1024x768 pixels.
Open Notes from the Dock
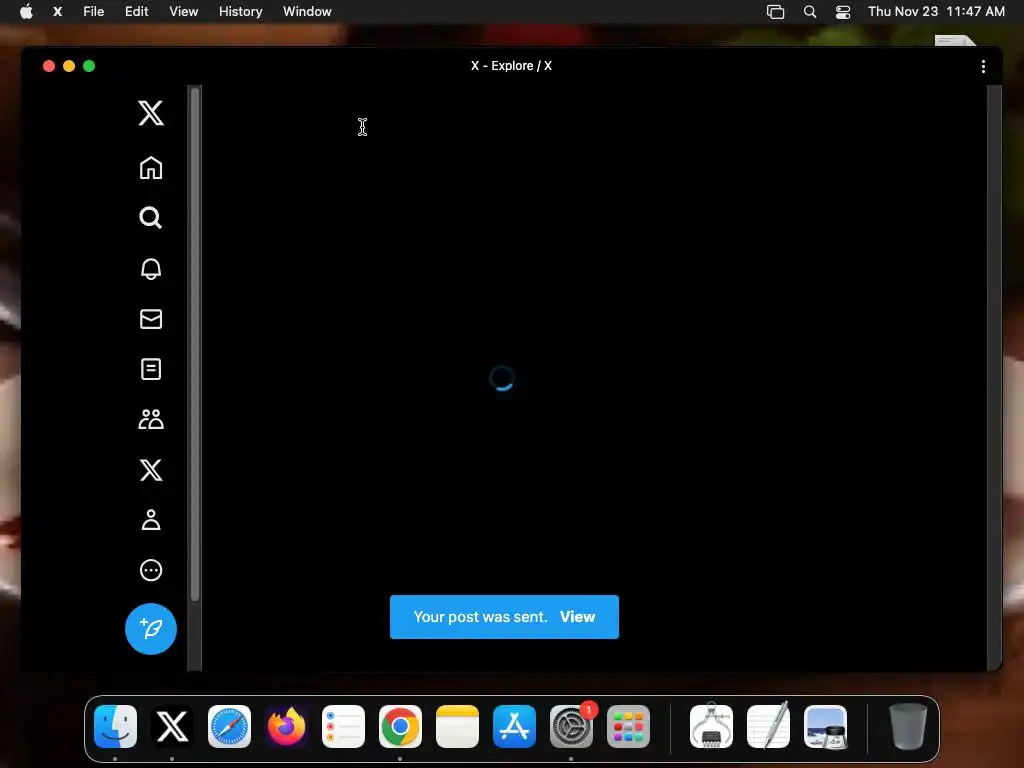coord(457,726)
